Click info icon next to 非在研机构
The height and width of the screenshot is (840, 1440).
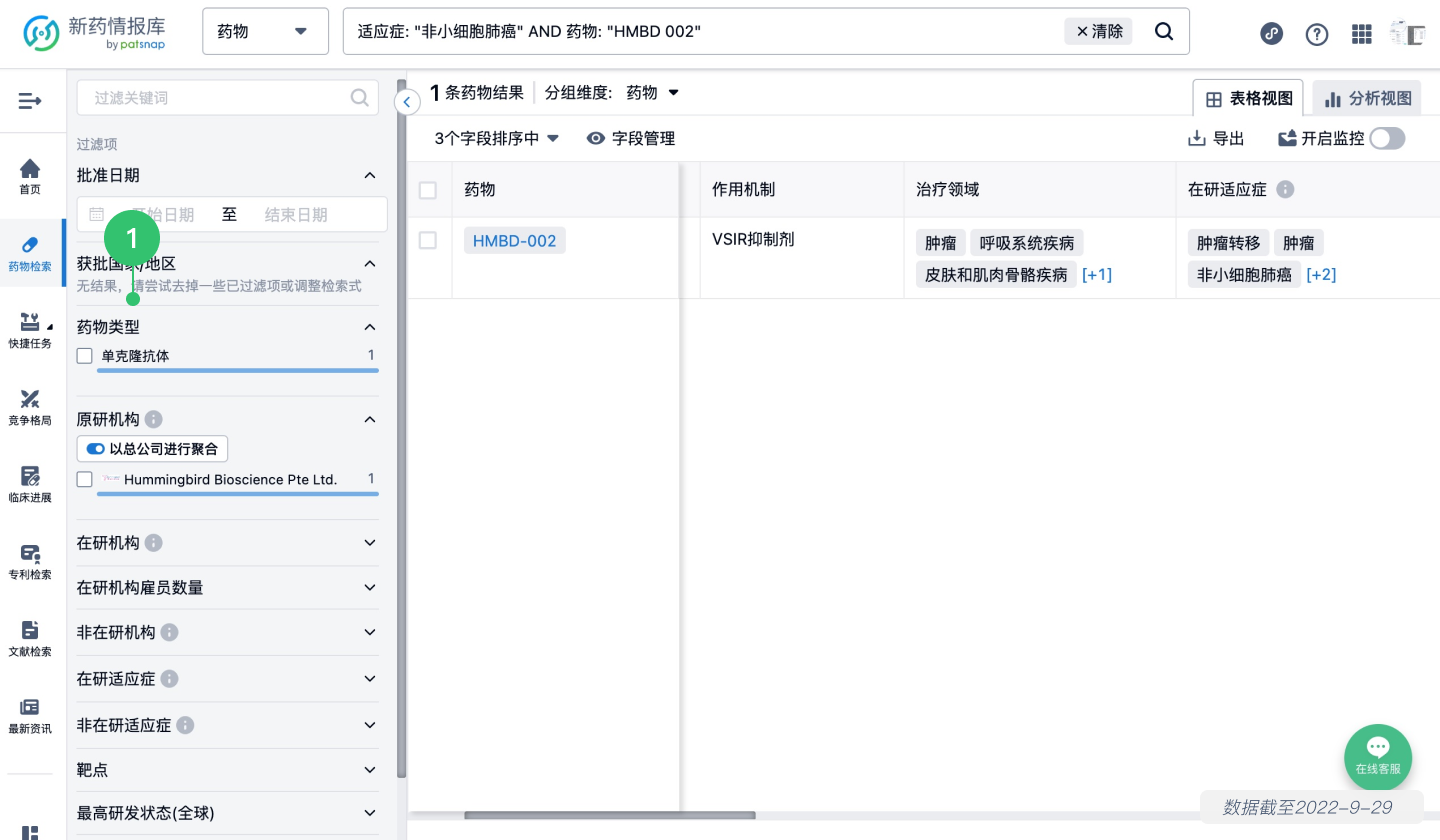pos(170,632)
